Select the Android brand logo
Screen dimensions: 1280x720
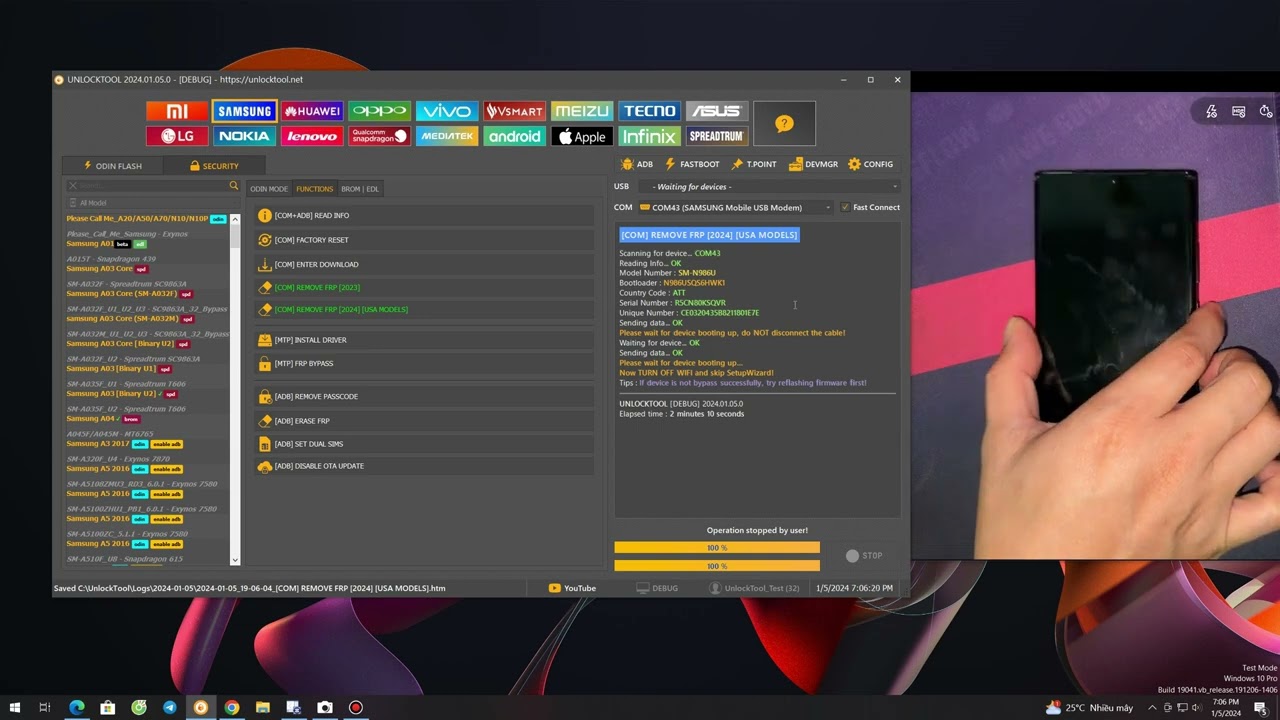click(x=514, y=136)
